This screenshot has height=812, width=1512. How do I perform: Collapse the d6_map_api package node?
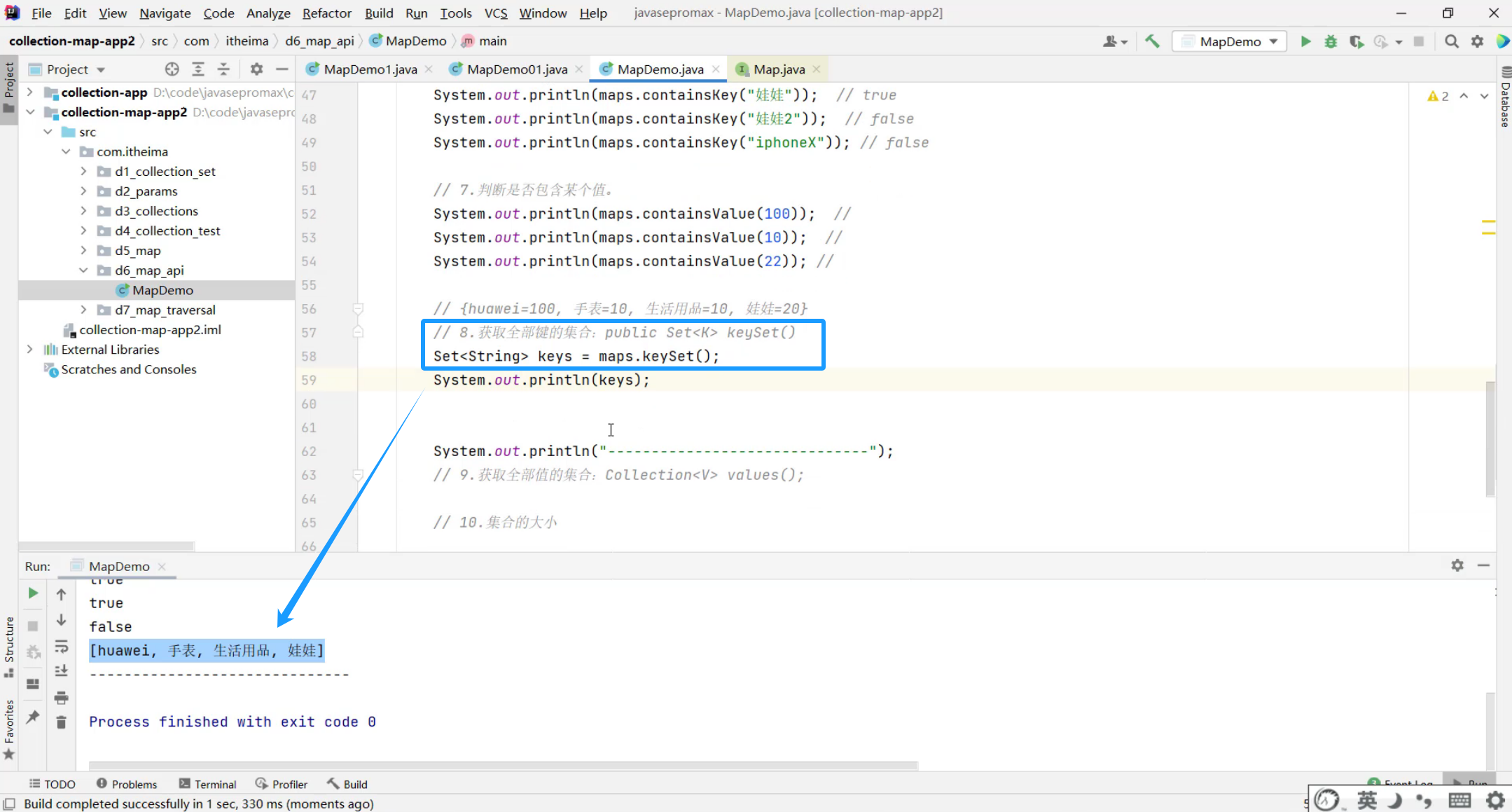(x=84, y=270)
